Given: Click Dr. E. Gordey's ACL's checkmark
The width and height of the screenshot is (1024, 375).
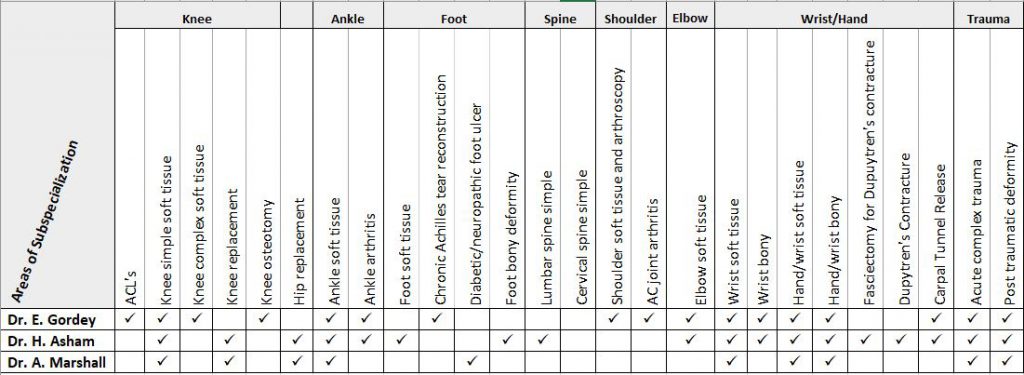Looking at the screenshot, I should tap(130, 318).
